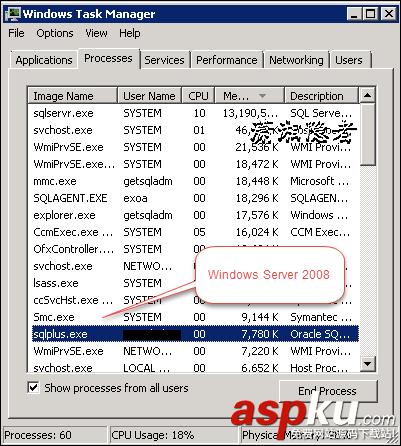Select WmiPrvSE.exe with 18,472 K memory
This screenshot has height=446, width=401.
195,164
